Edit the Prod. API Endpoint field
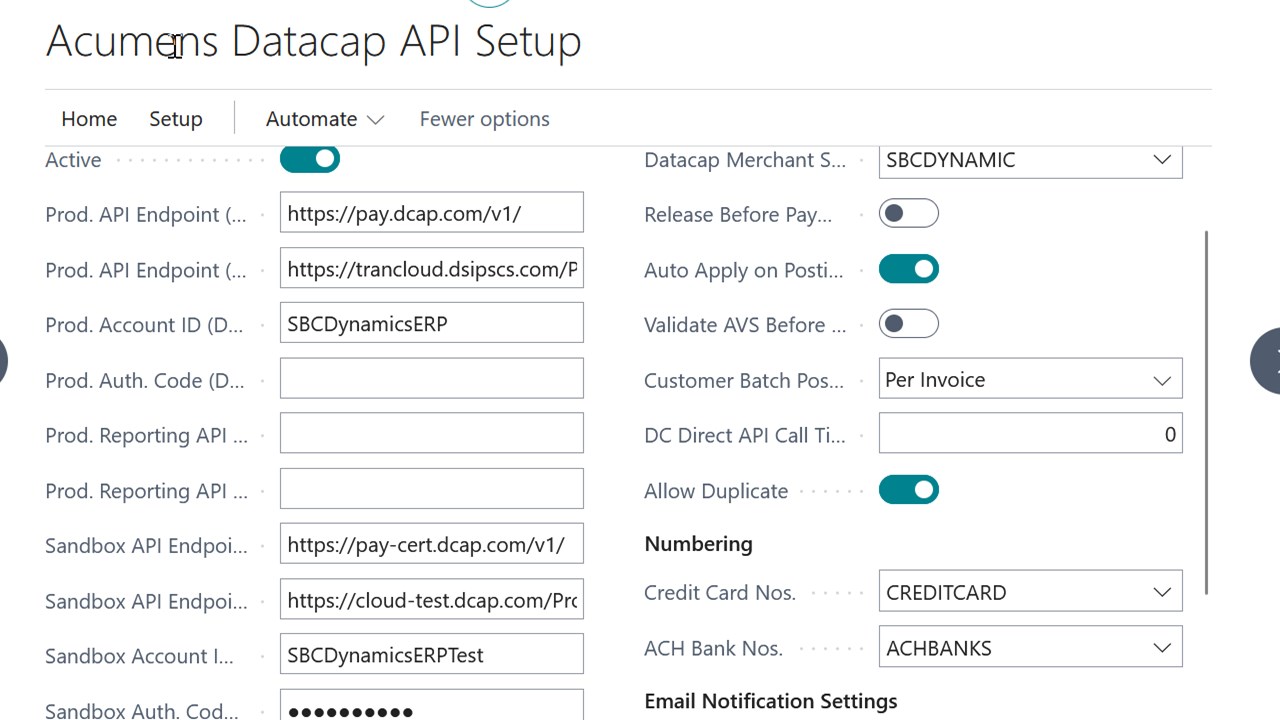The image size is (1280, 720). point(431,213)
